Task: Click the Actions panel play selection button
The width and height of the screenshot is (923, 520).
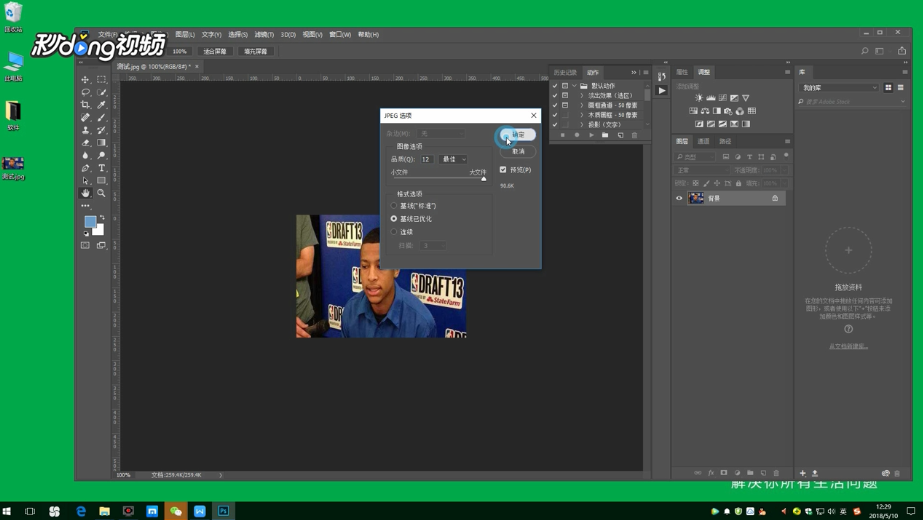Action: click(591, 135)
